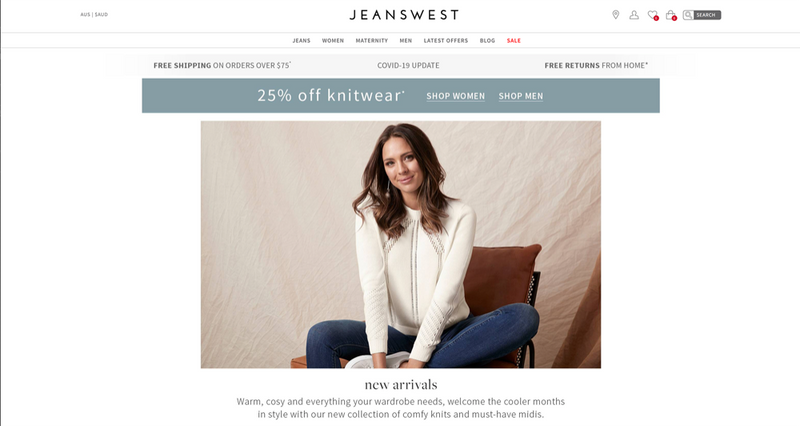
Task: Visit the Blog menu item
Action: [487, 41]
